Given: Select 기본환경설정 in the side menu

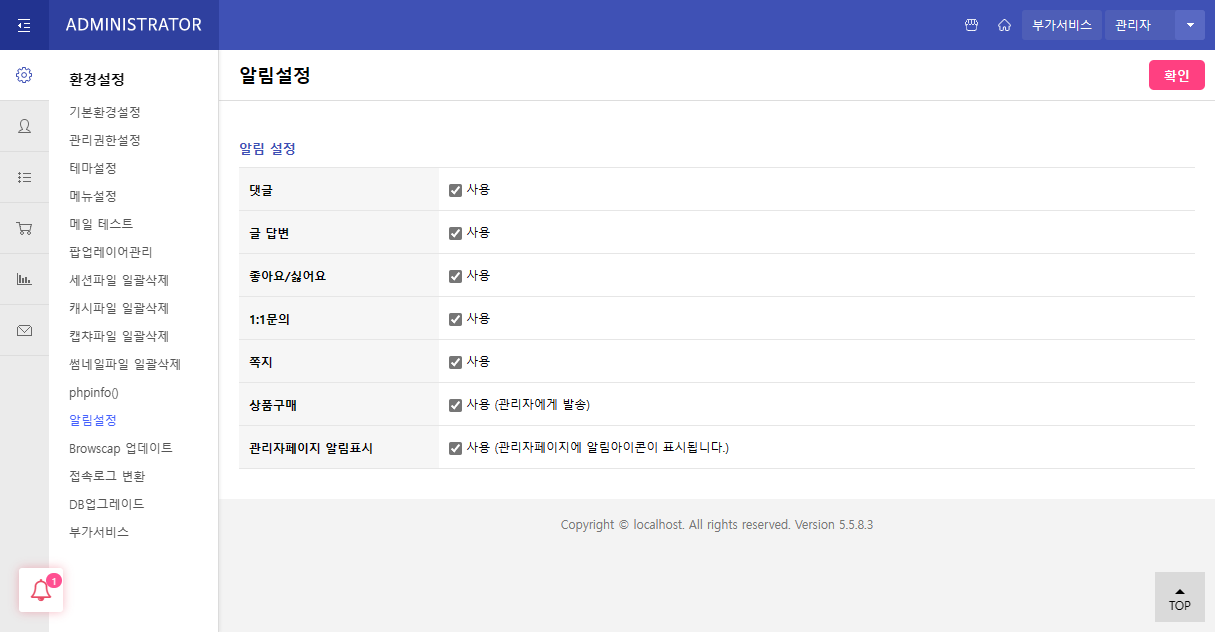Looking at the screenshot, I should (105, 112).
